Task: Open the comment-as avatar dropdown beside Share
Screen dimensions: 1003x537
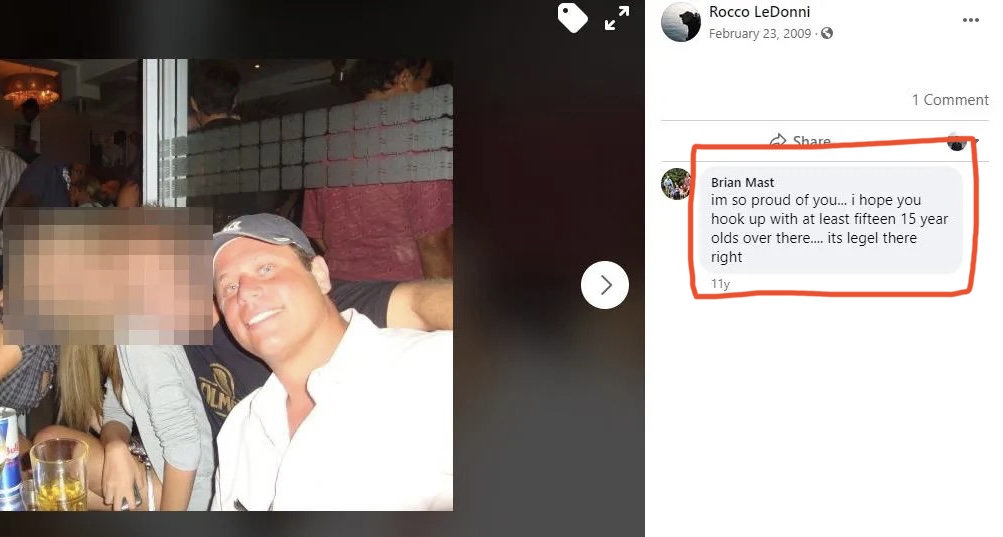Action: [x=957, y=141]
